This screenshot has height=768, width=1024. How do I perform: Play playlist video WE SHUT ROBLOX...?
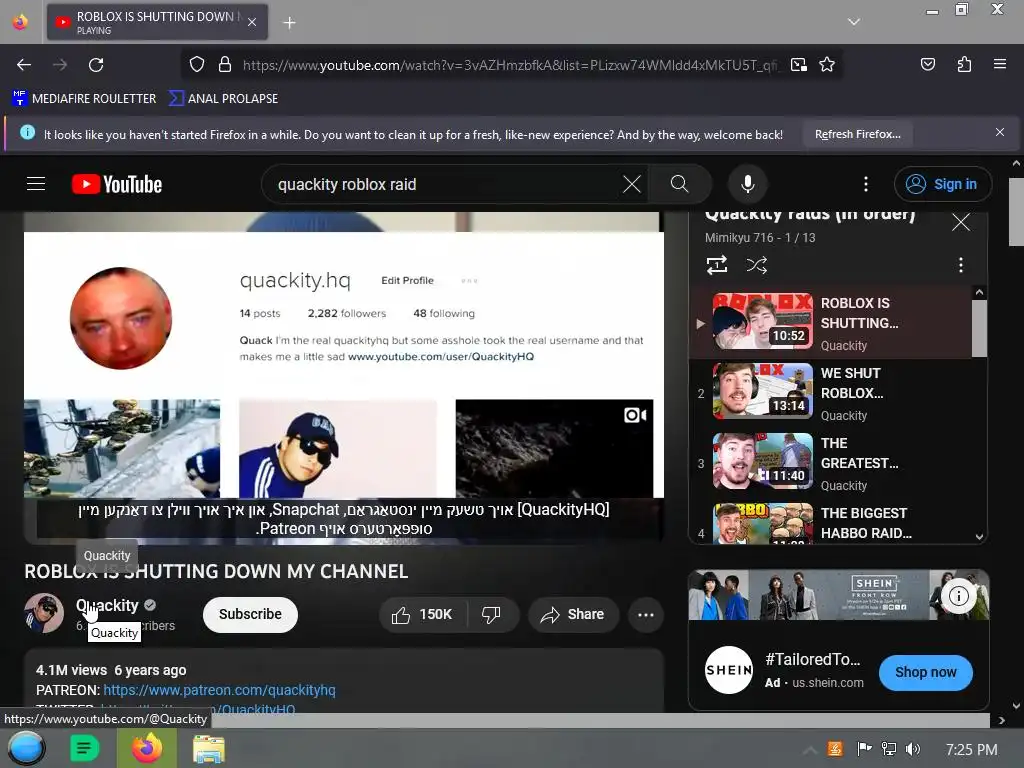831,392
